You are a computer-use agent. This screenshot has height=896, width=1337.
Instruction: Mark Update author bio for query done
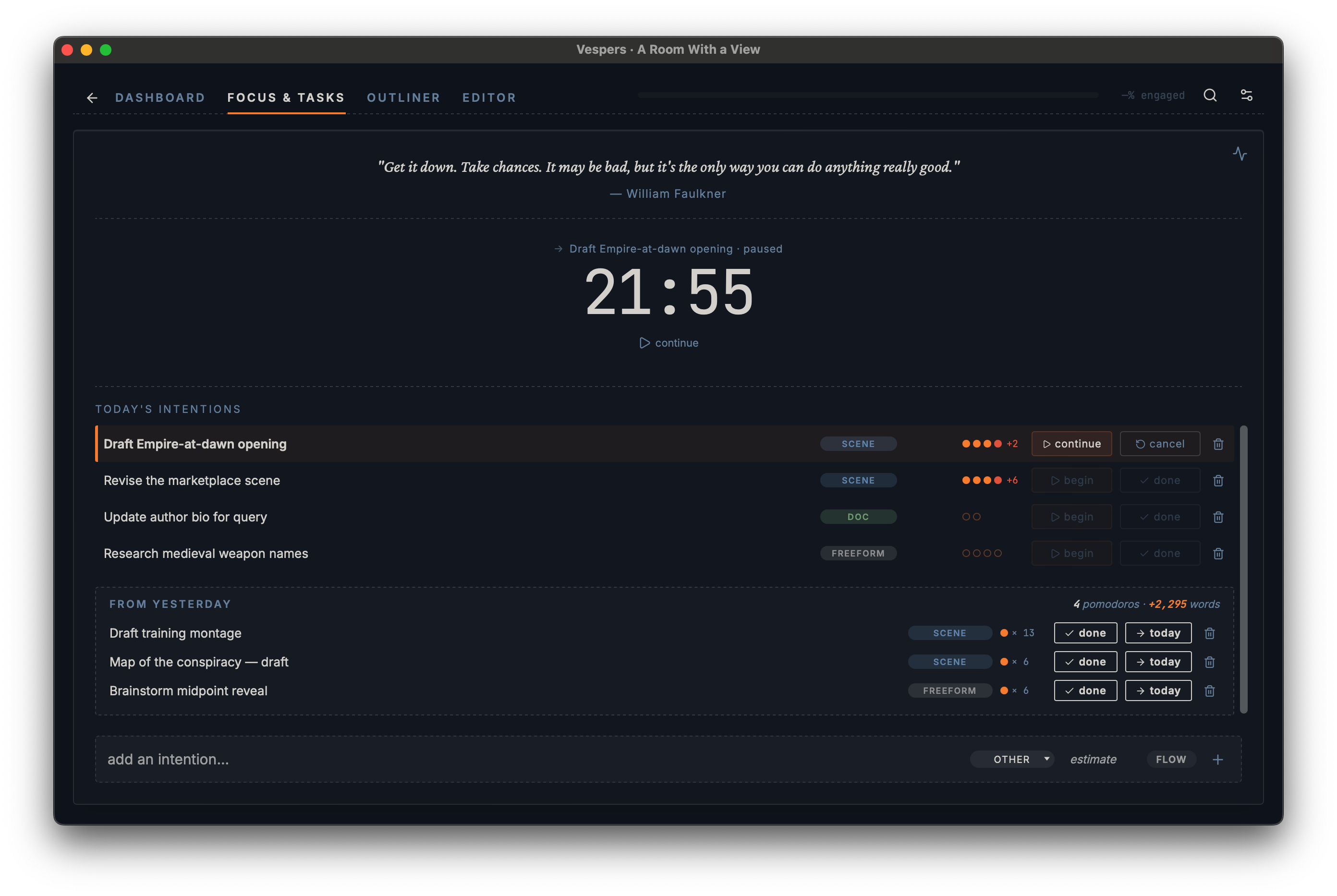point(1159,517)
